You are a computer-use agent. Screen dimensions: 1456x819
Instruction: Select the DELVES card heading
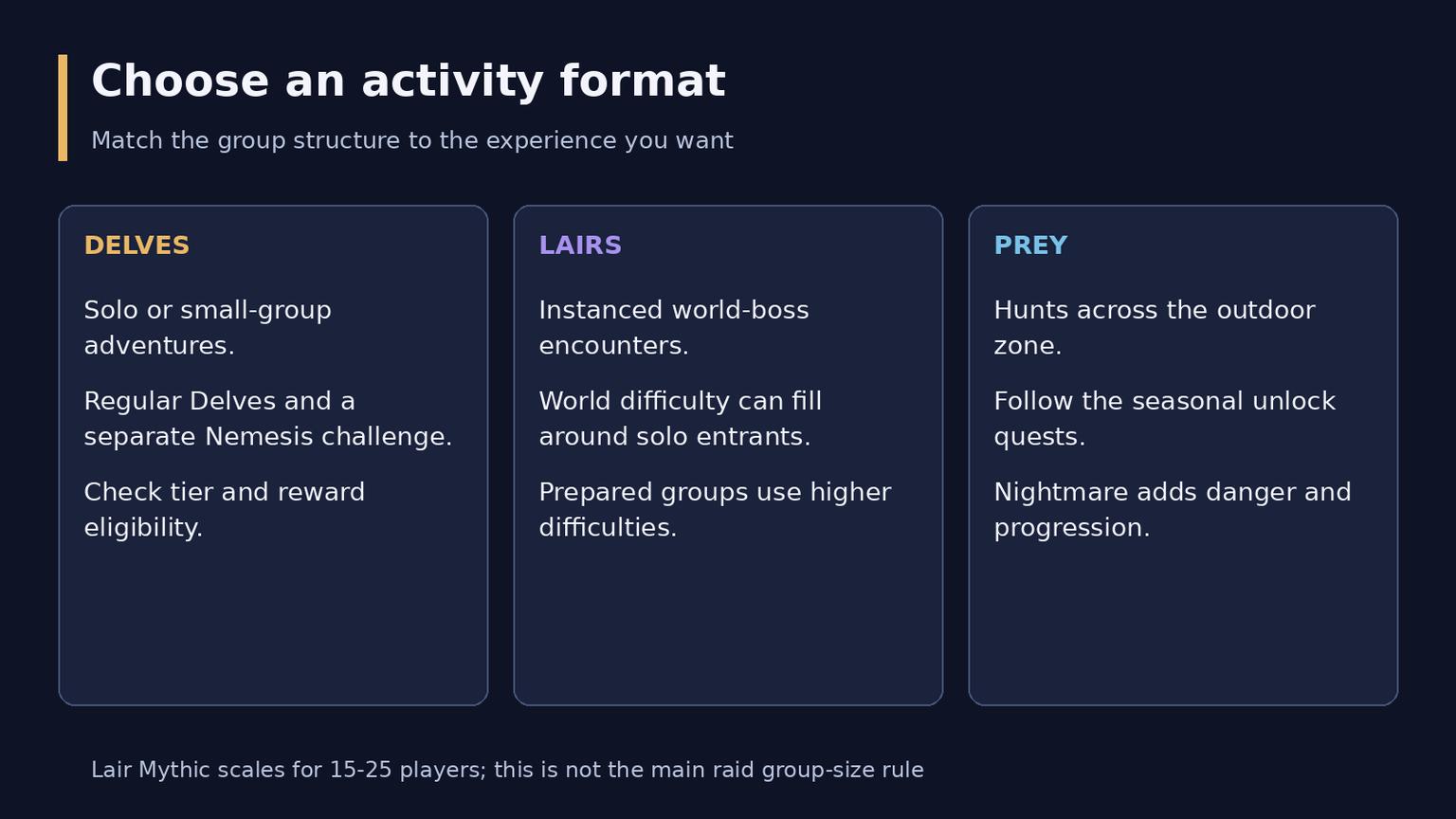click(x=136, y=246)
